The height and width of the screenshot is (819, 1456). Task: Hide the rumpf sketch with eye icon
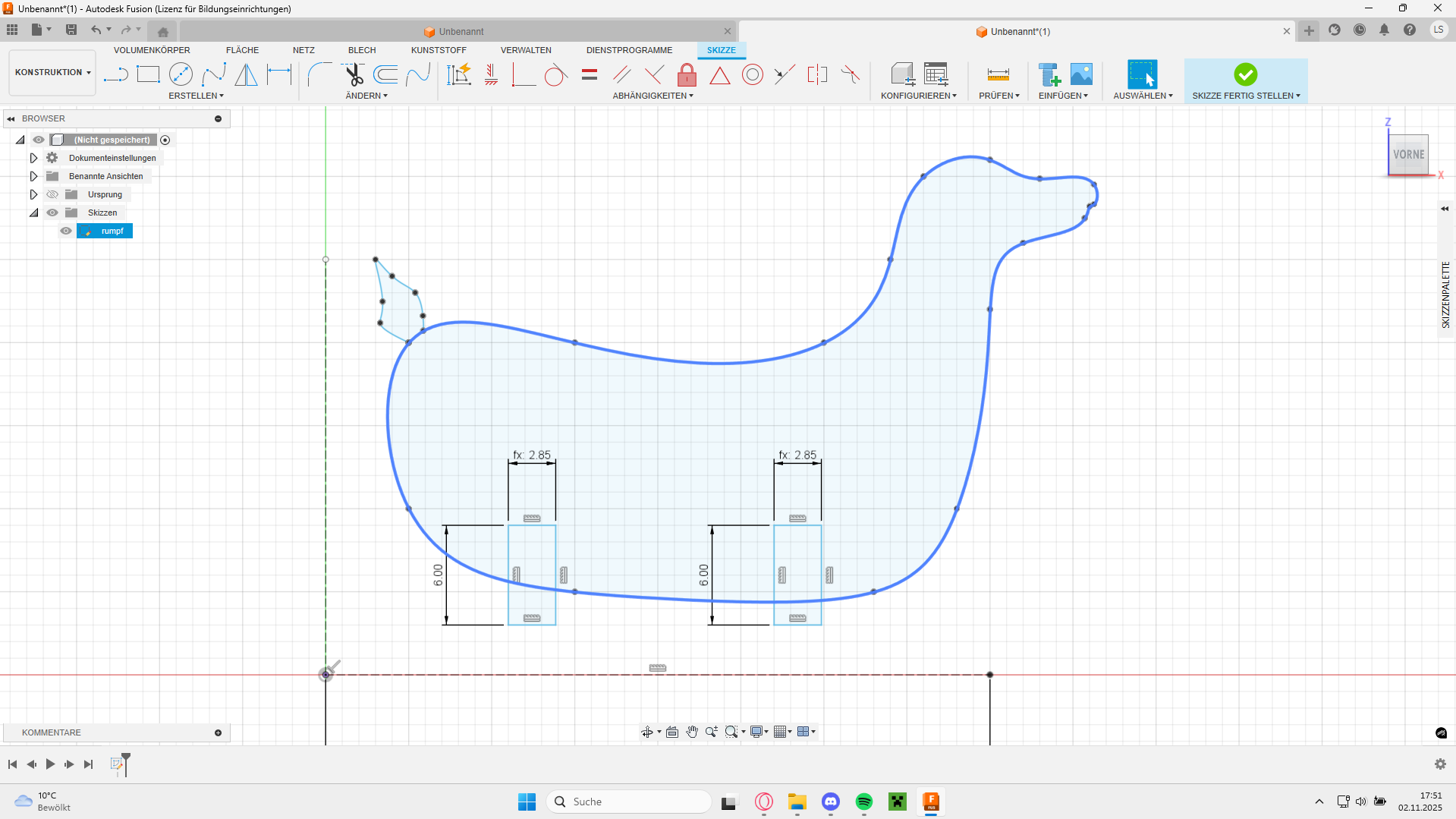point(66,231)
